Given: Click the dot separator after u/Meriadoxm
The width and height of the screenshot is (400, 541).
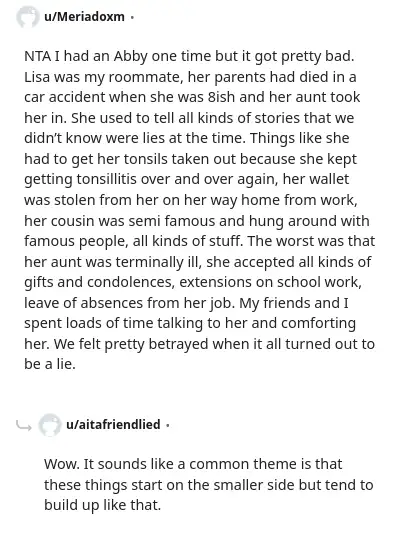Looking at the screenshot, I should [x=132, y=17].
